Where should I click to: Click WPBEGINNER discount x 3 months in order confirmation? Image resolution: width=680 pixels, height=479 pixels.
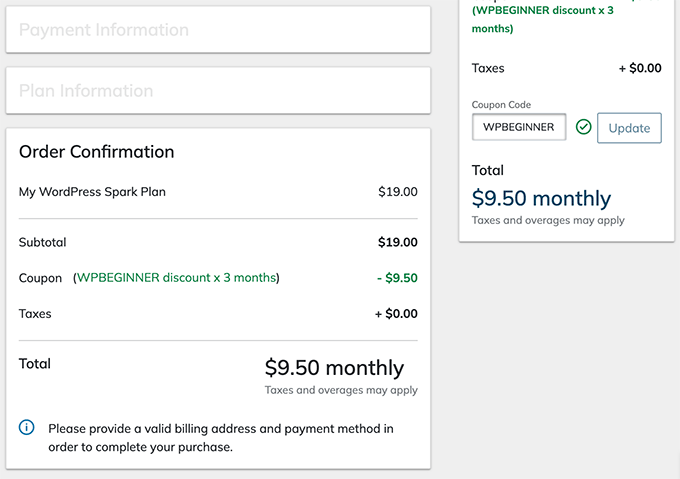177,277
